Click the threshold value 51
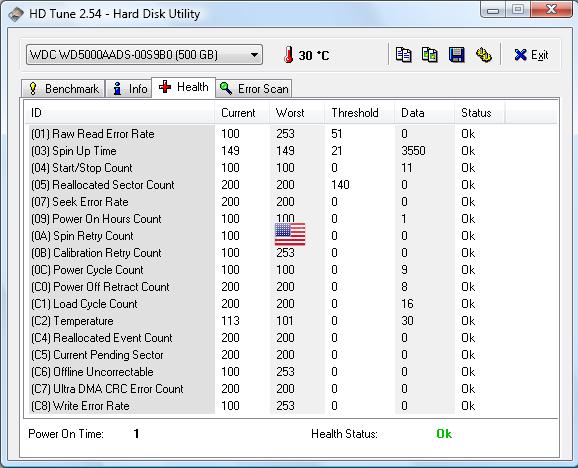 click(x=337, y=134)
